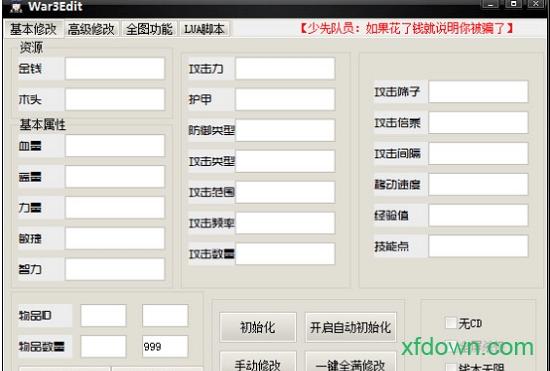
Task: Select the 蓝量 input field
Action: pos(115,176)
